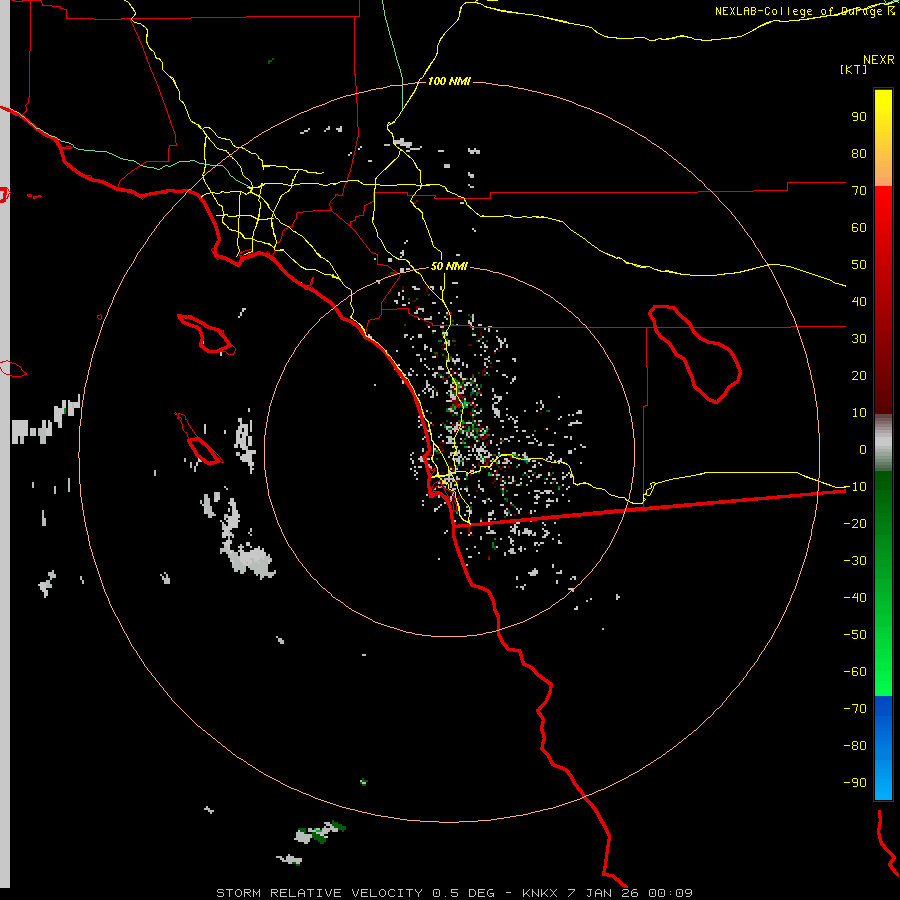Image resolution: width=900 pixels, height=900 pixels.
Task: Click the positive "80" scale value
Action: pyautogui.click(x=859, y=153)
